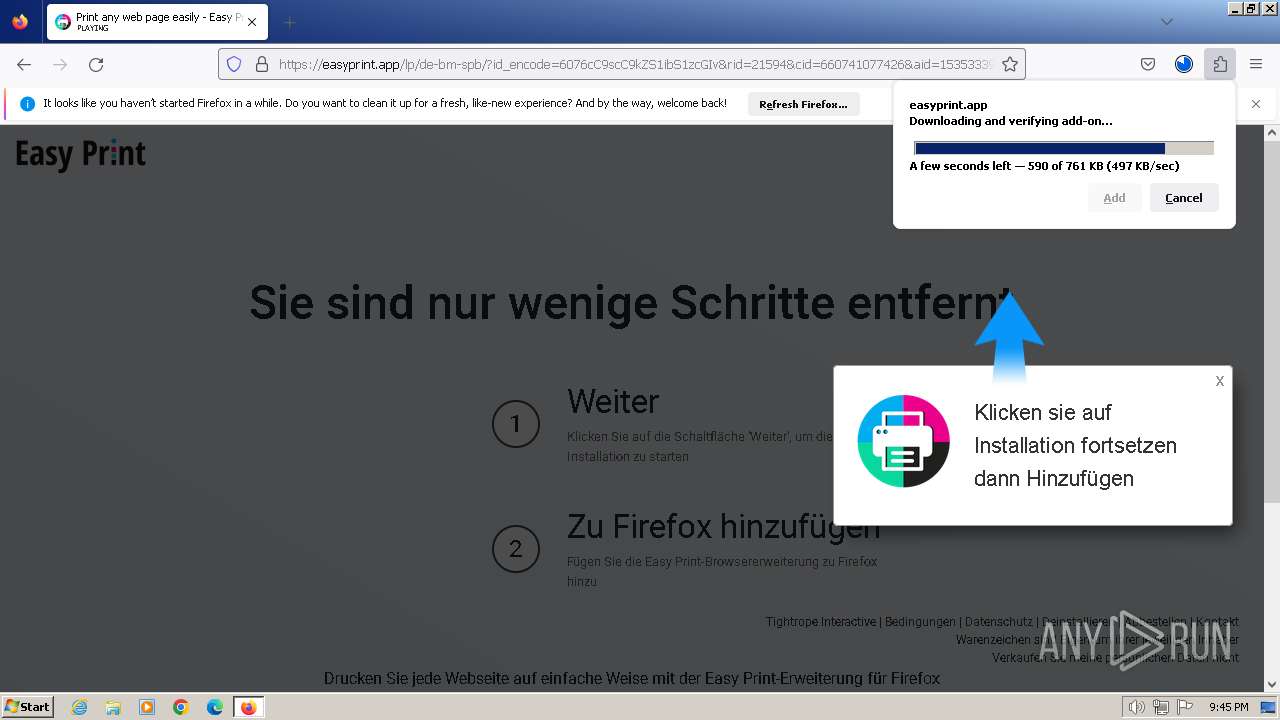Viewport: 1280px width, 720px height.
Task: Open the Datenschutz footer link
Action: 999,622
